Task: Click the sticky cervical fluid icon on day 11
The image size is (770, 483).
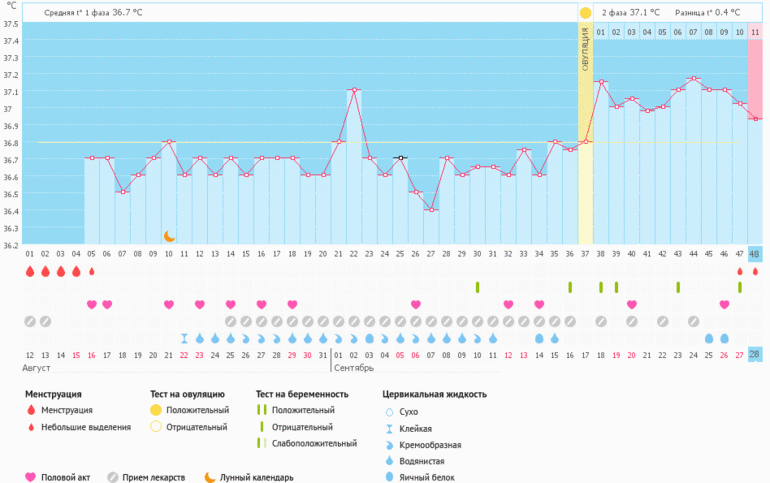Action: 184,338
